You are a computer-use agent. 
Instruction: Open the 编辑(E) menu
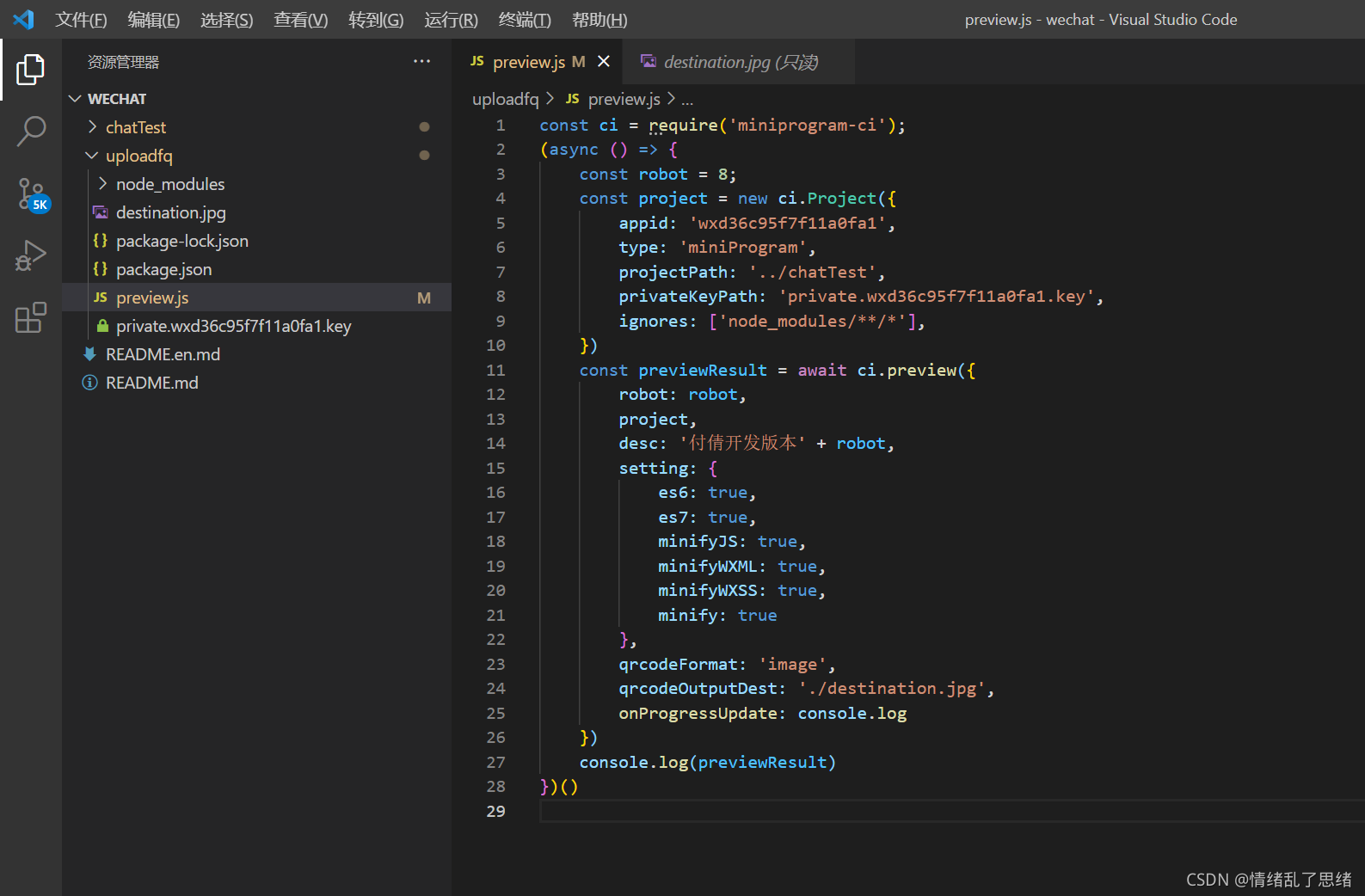tap(154, 19)
